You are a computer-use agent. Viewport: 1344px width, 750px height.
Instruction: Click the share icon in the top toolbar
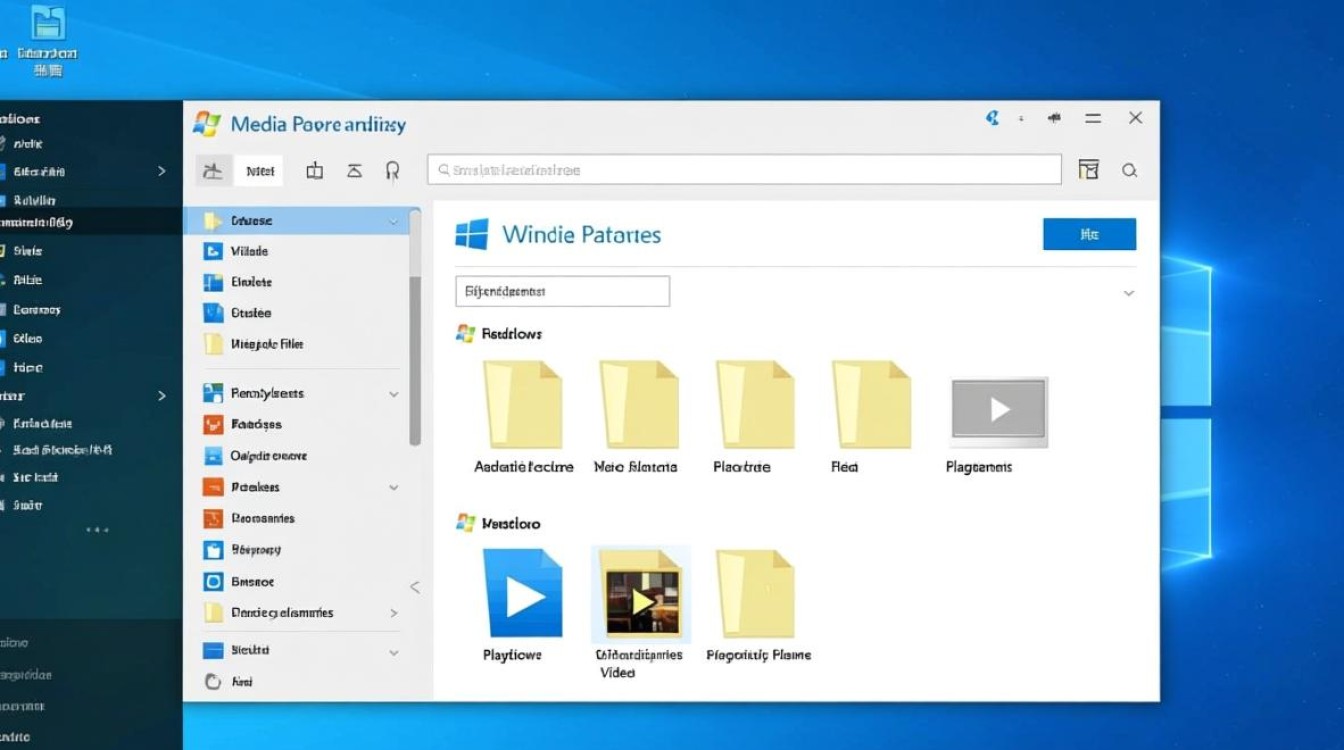(x=314, y=170)
